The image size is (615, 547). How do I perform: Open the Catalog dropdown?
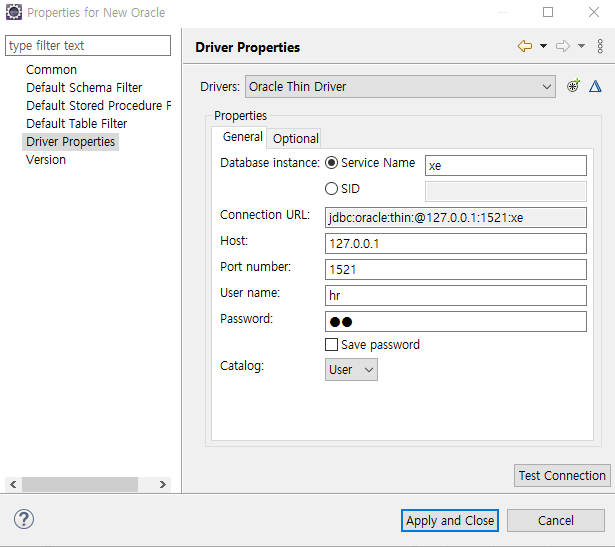351,369
